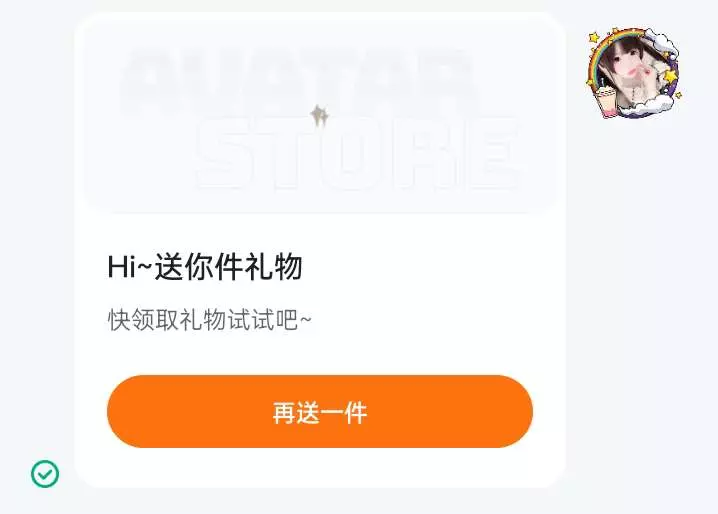Open the gift message card body
The image size is (718, 514).
[x=320, y=250]
